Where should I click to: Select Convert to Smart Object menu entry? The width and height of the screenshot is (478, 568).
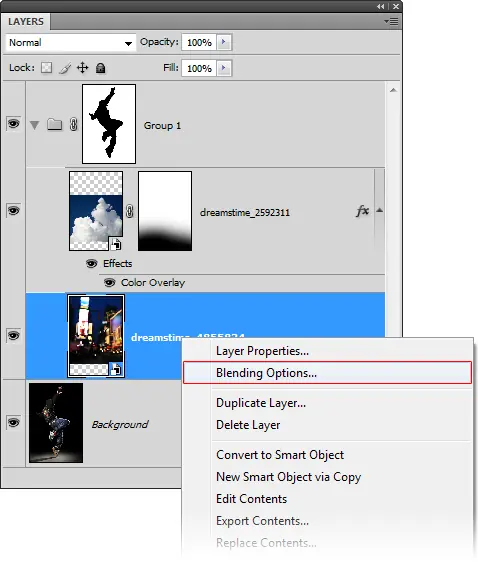(x=280, y=455)
